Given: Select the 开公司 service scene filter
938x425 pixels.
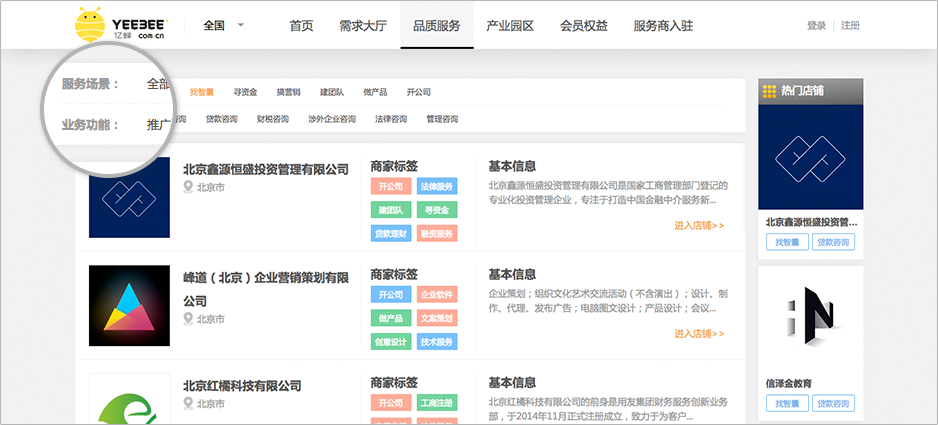Looking at the screenshot, I should click(419, 92).
